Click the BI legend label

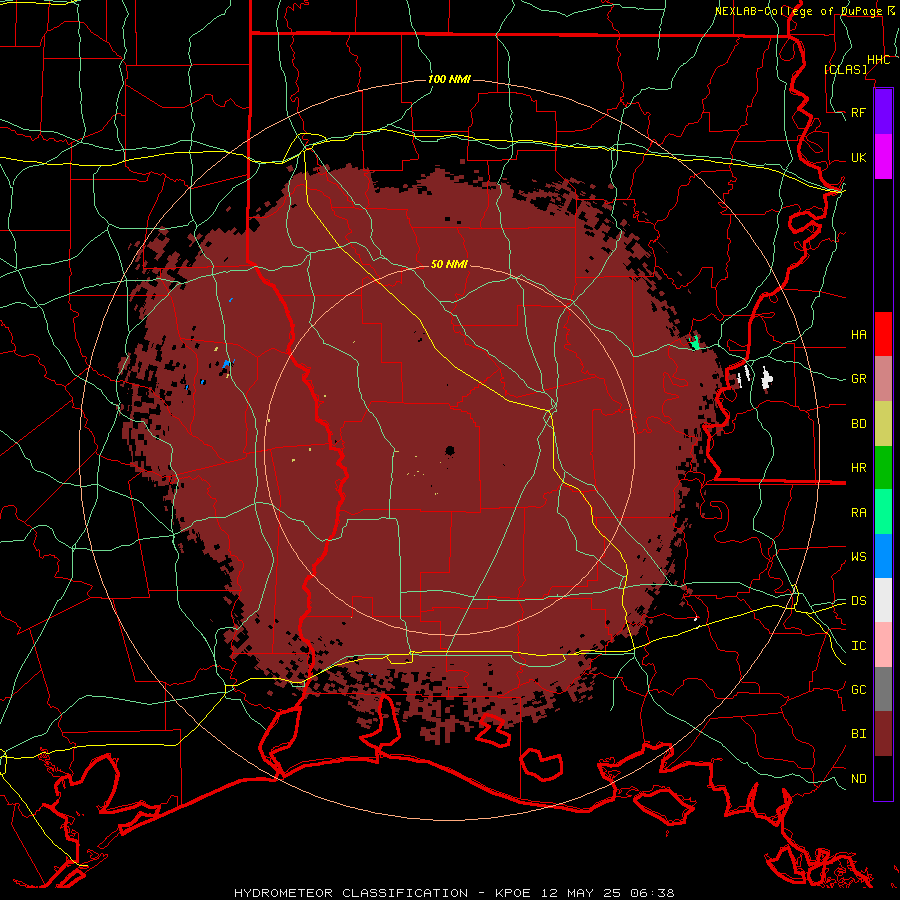[x=859, y=734]
